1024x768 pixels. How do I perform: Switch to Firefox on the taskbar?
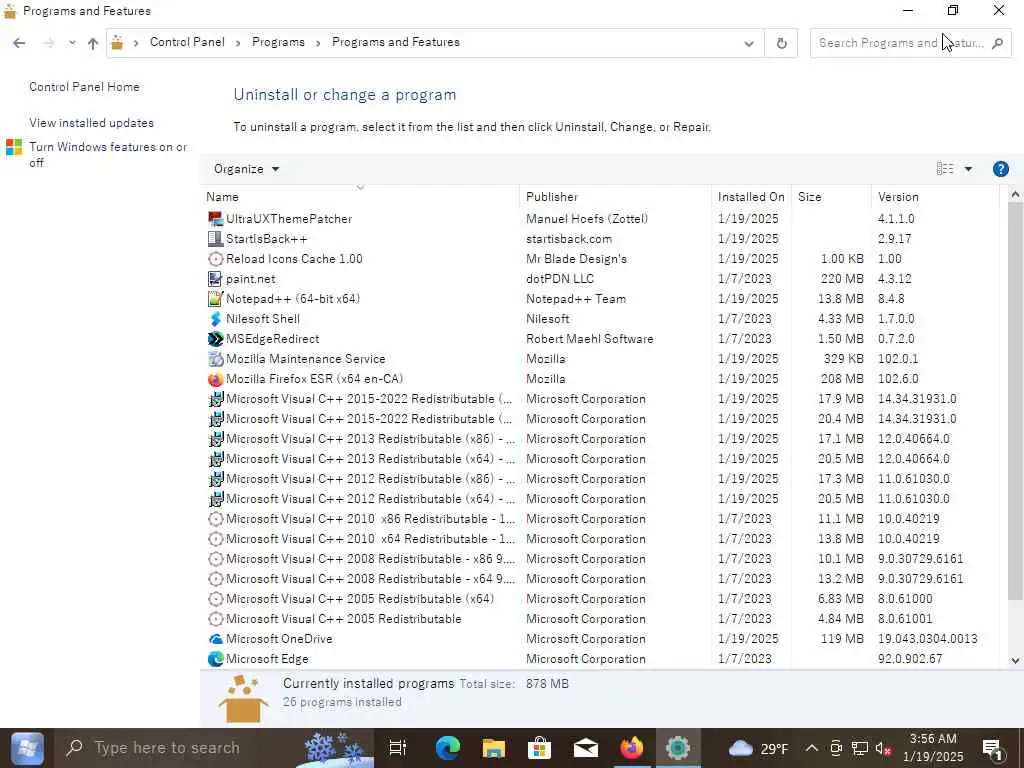[632, 748]
